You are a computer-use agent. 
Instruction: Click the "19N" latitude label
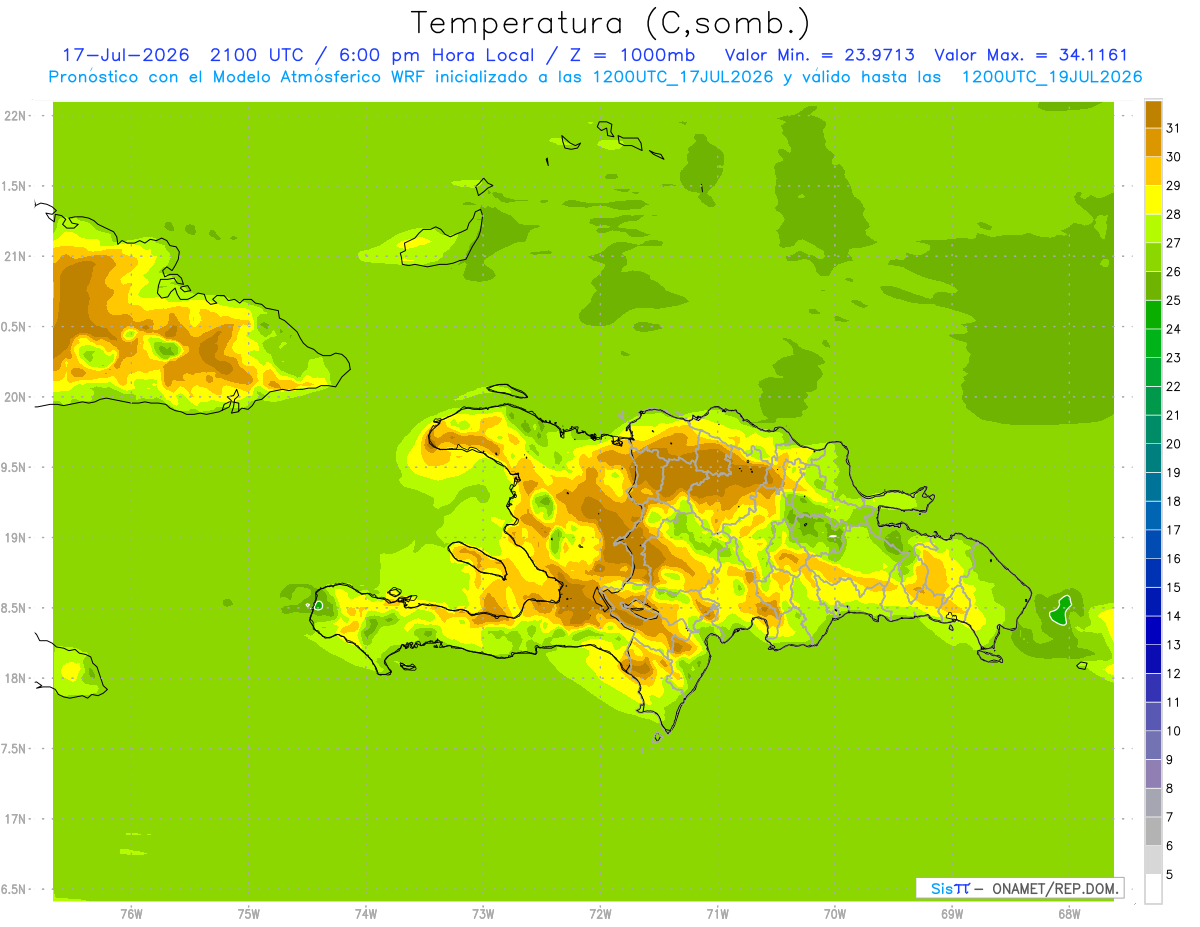(x=14, y=538)
